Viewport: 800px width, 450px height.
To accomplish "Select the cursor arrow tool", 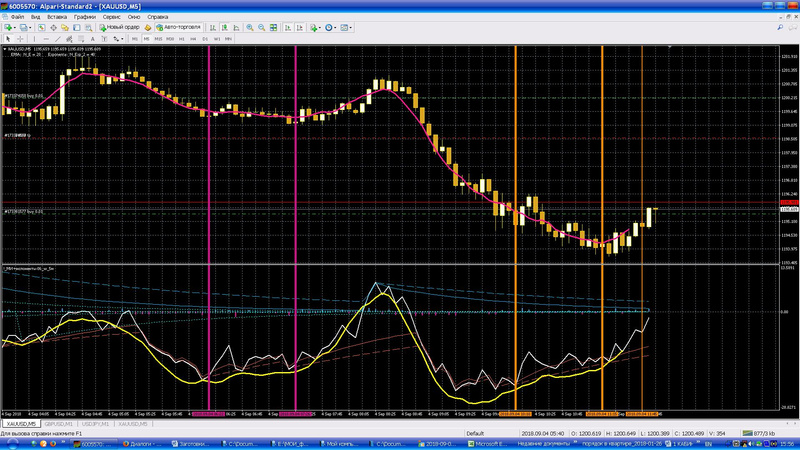I will tap(9, 39).
